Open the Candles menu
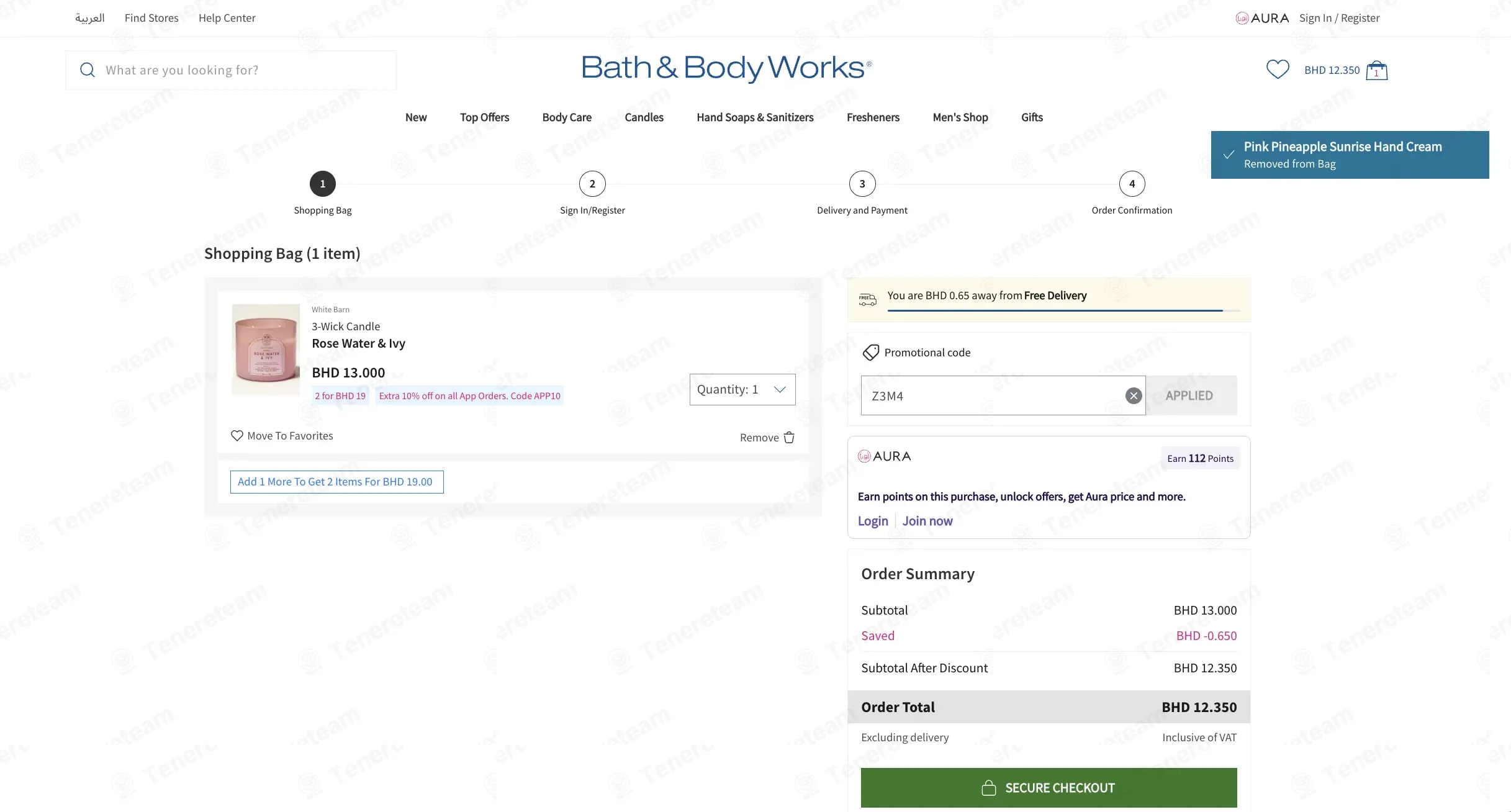The image size is (1511, 812). tap(644, 117)
